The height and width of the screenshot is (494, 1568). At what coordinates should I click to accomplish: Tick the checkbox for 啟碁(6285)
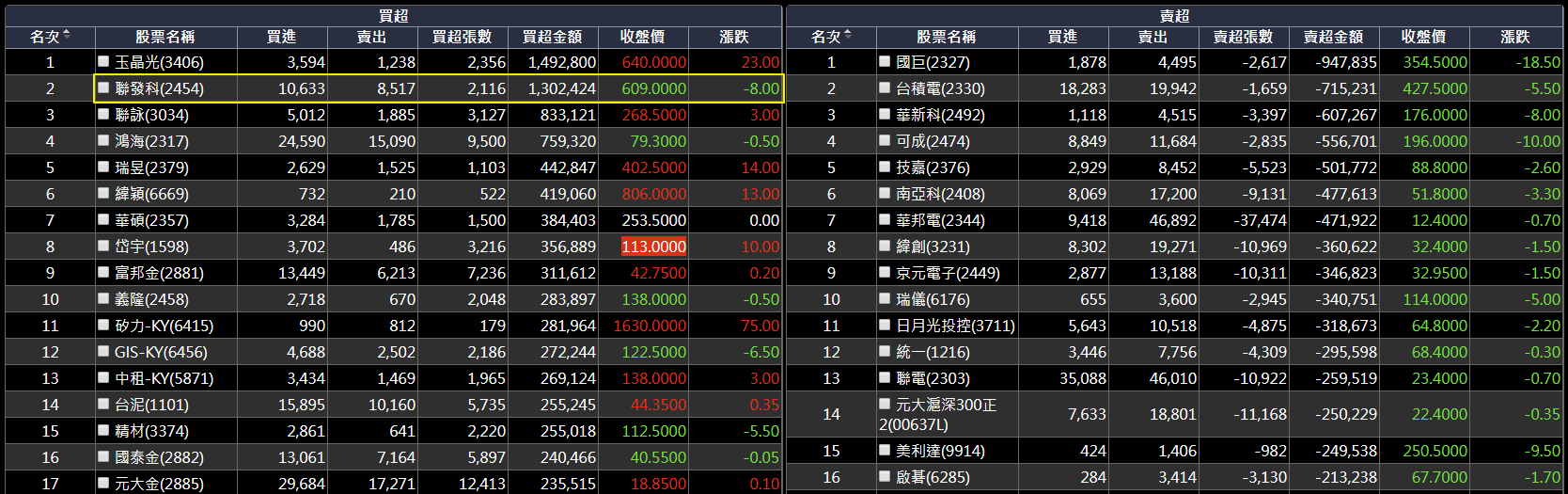pos(885,476)
